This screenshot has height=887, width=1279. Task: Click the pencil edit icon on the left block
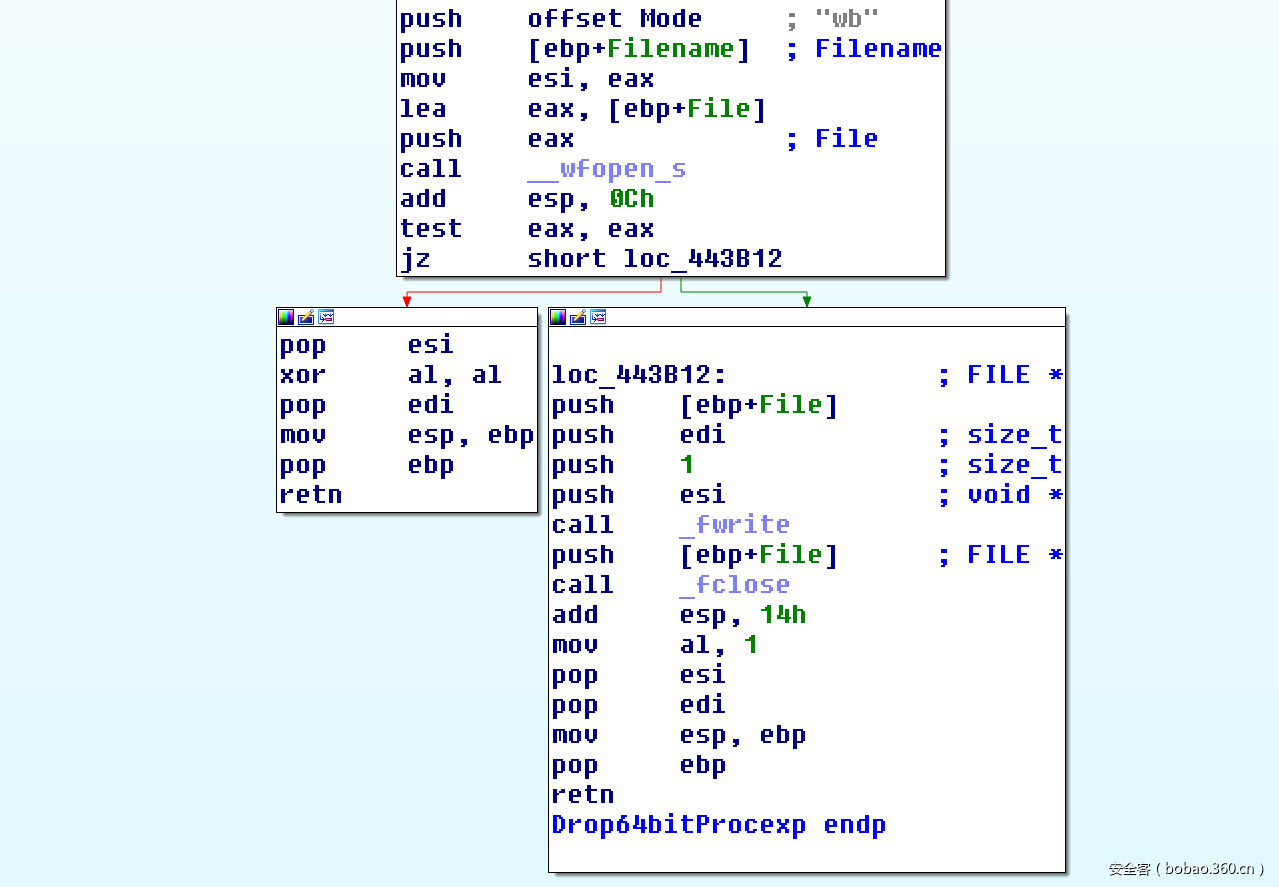305,316
